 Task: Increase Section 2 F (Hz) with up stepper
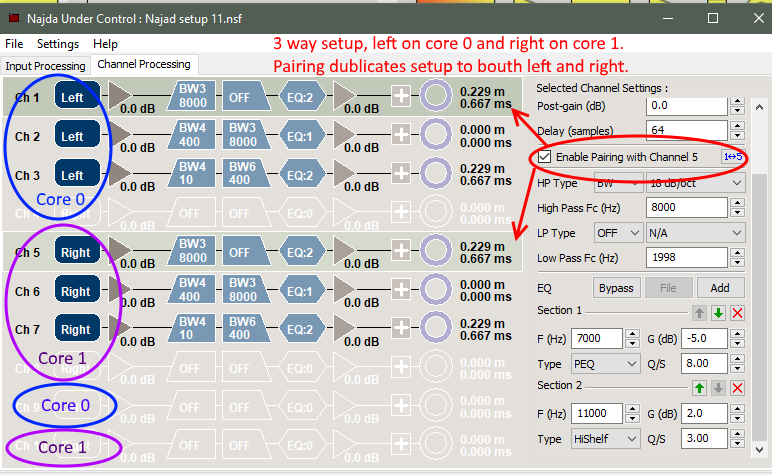pos(632,409)
